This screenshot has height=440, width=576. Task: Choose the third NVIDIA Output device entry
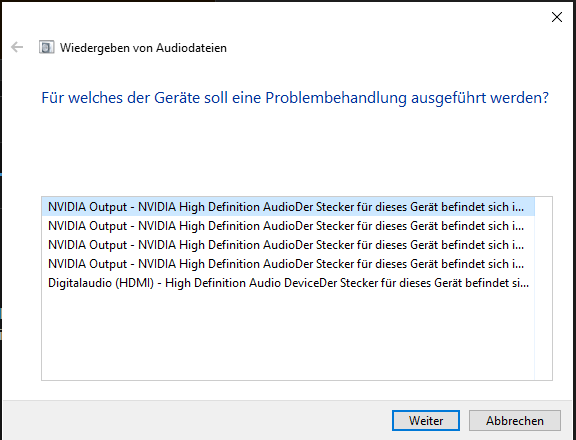point(288,245)
